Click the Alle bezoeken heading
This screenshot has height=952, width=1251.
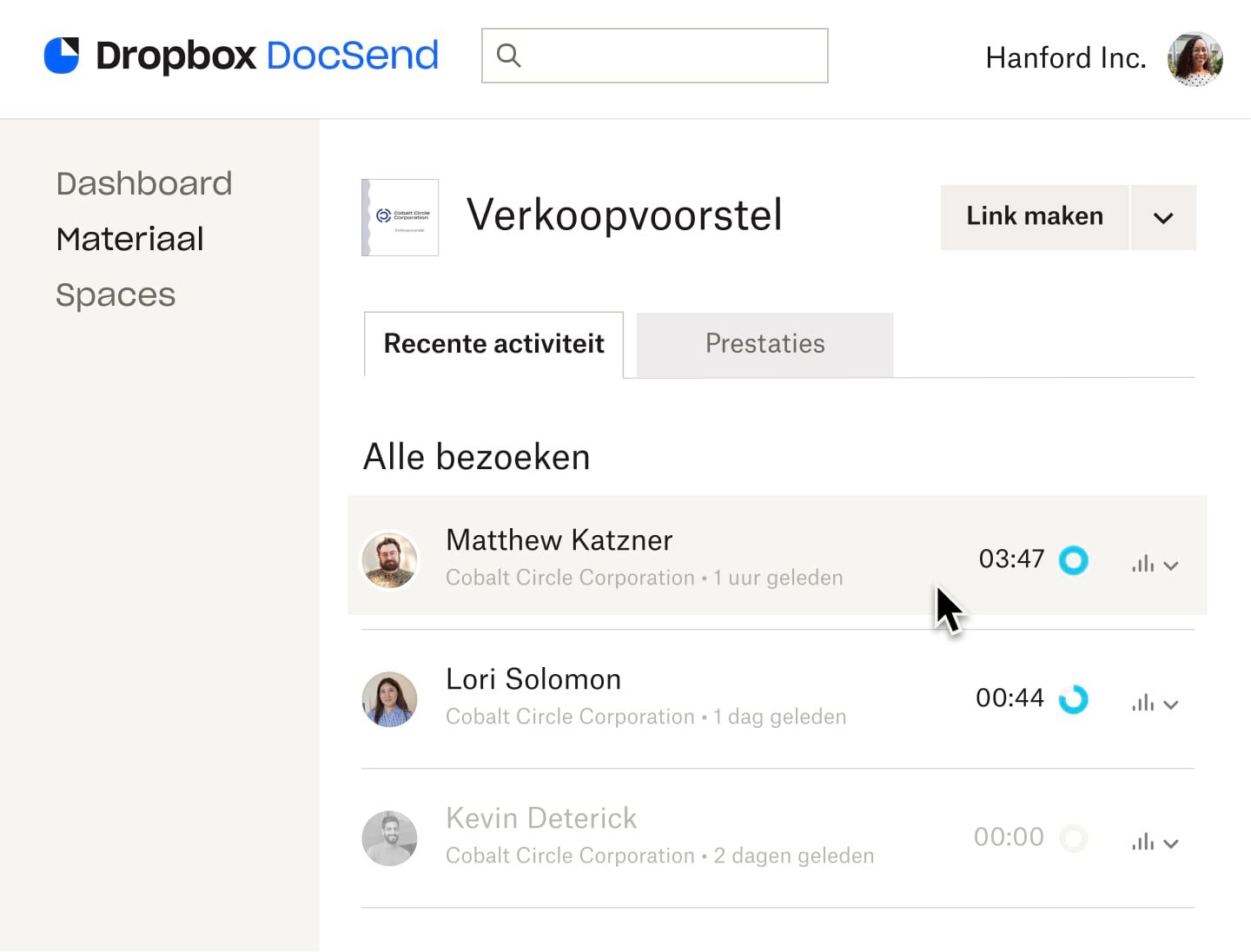(477, 457)
